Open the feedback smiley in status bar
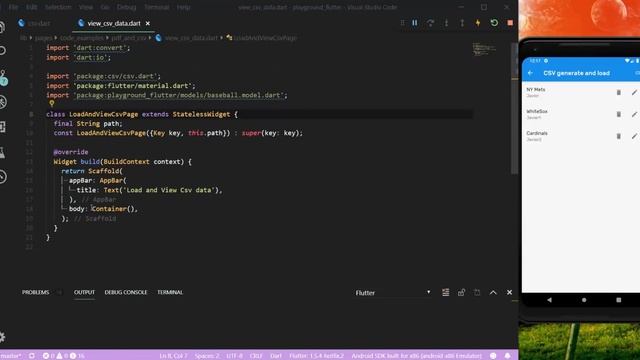640x360 pixels. 493,356
